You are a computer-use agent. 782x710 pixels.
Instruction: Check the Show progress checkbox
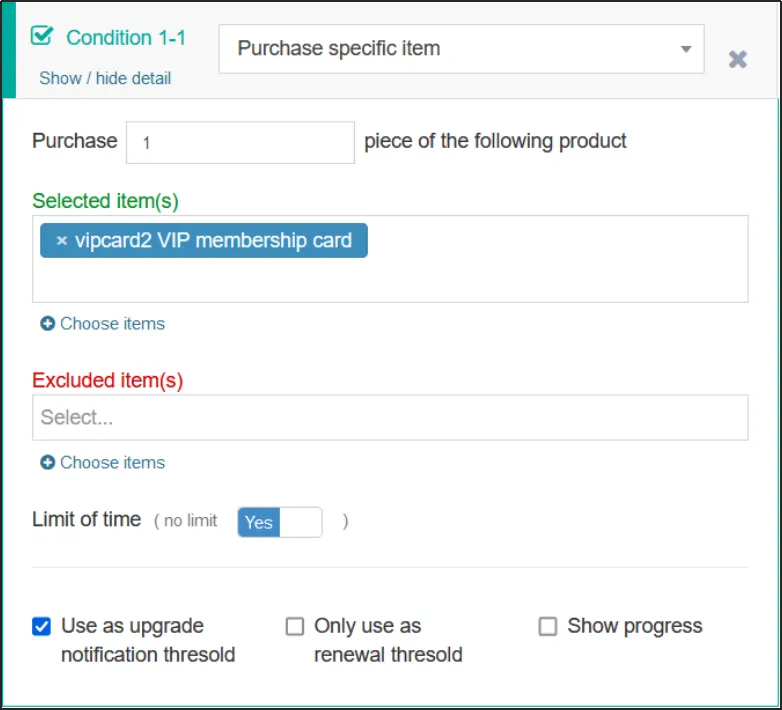548,627
